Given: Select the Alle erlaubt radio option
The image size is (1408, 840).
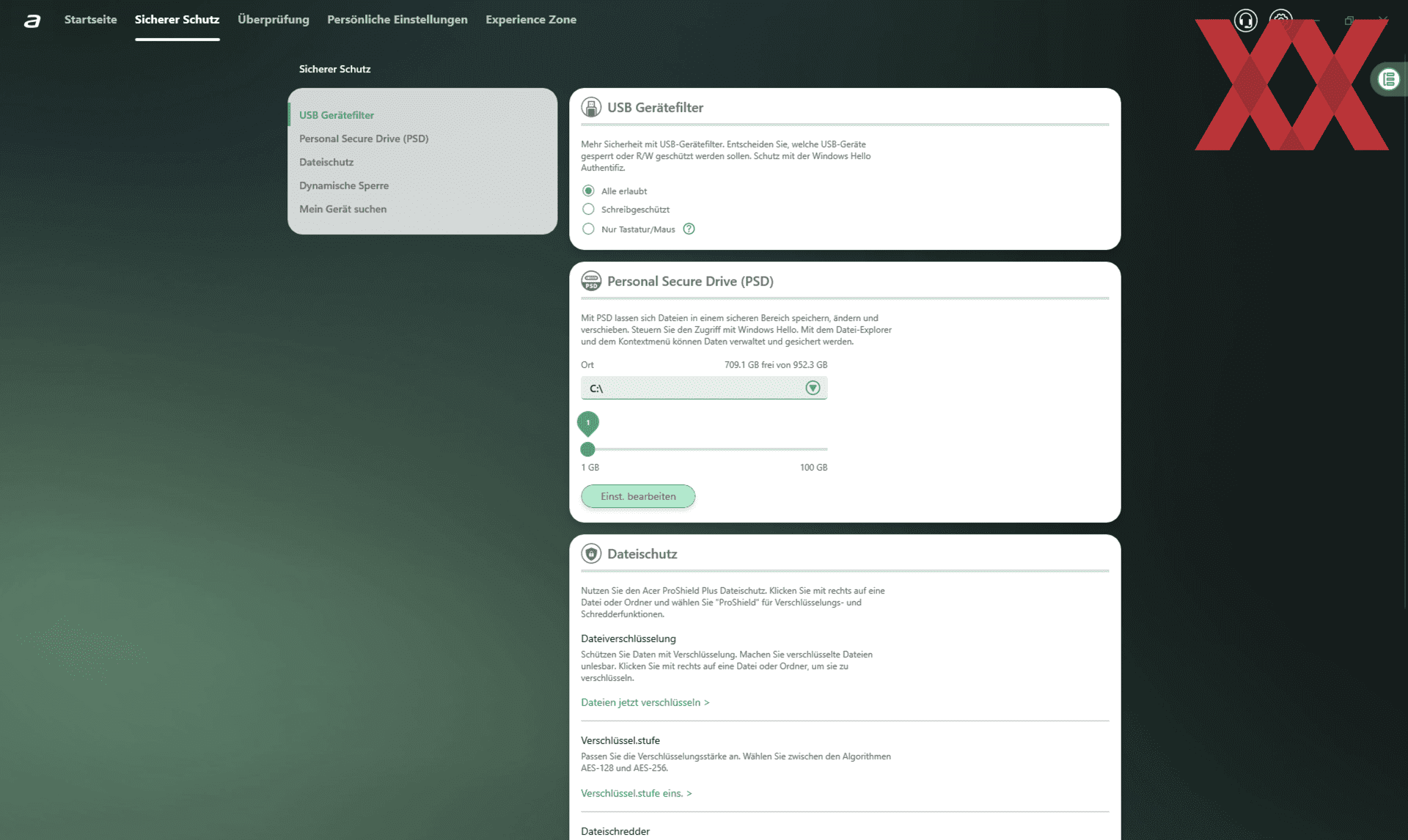Looking at the screenshot, I should pos(588,191).
